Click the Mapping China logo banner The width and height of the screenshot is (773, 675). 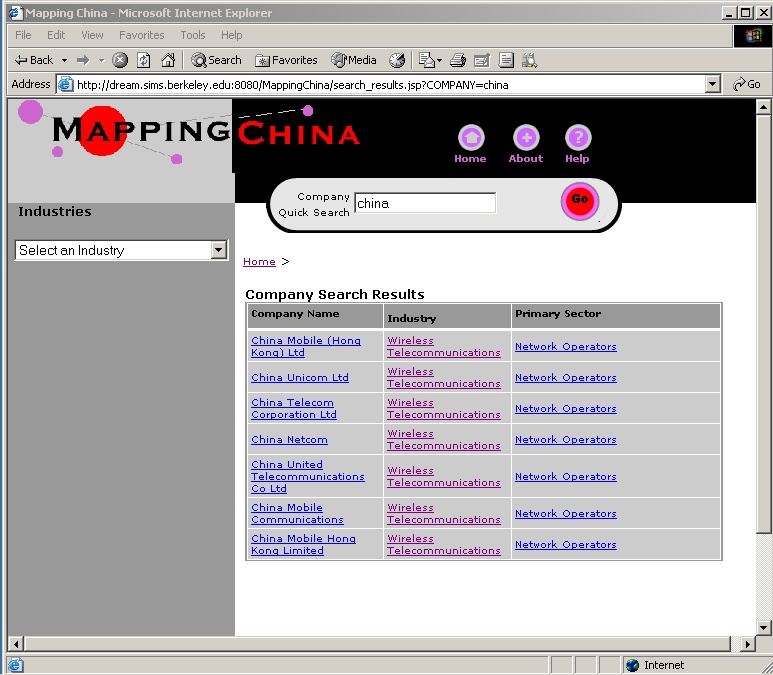point(187,132)
